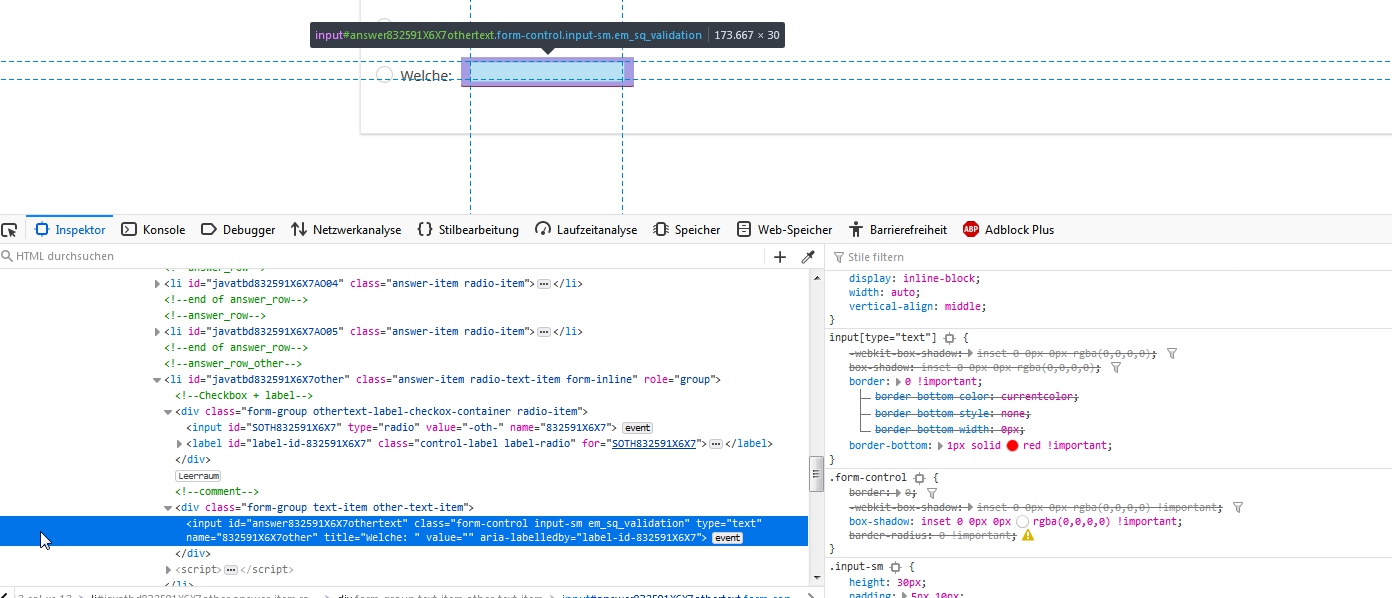This screenshot has width=1392, height=598.
Task: Click the border-radius warning triangle icon
Action: 1027,536
